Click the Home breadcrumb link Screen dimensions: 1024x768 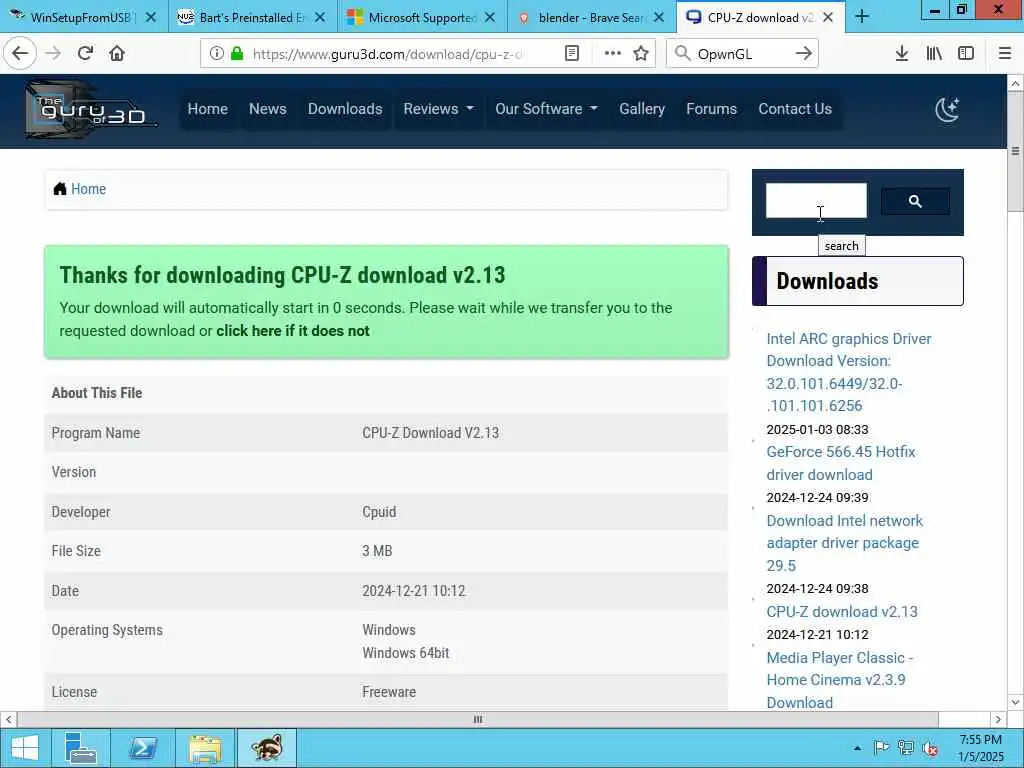coord(88,189)
